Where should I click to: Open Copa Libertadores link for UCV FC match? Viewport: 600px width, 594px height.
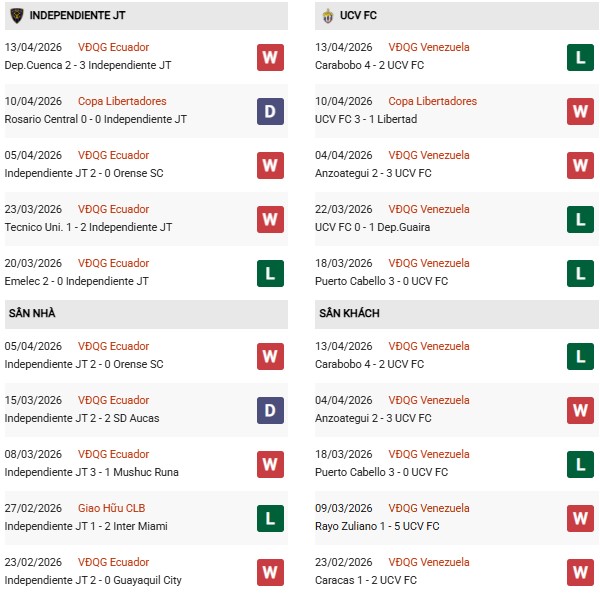click(432, 101)
